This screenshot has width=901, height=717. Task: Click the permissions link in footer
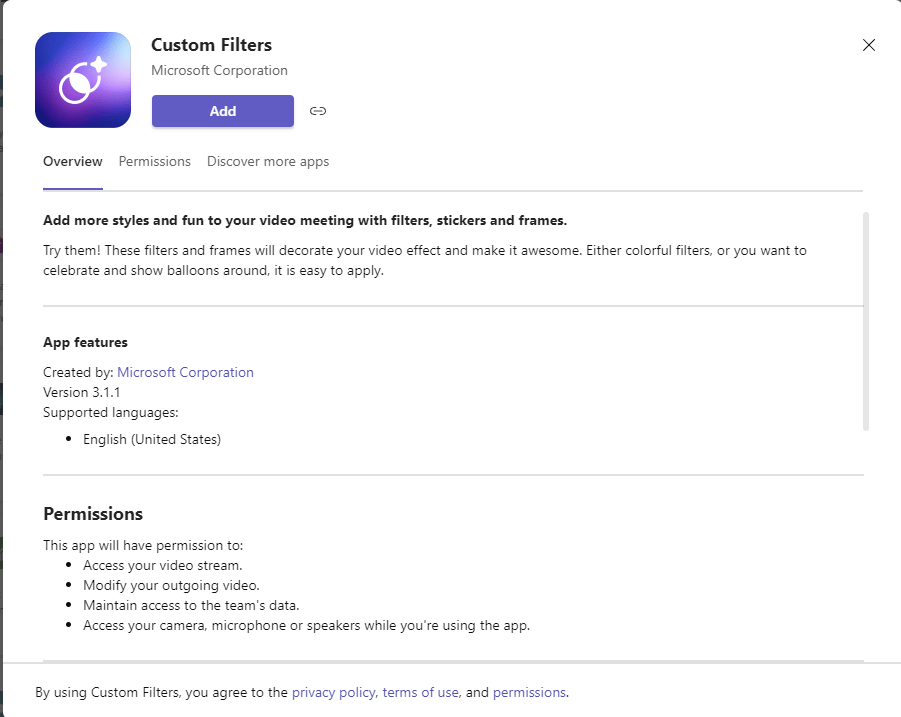(529, 692)
